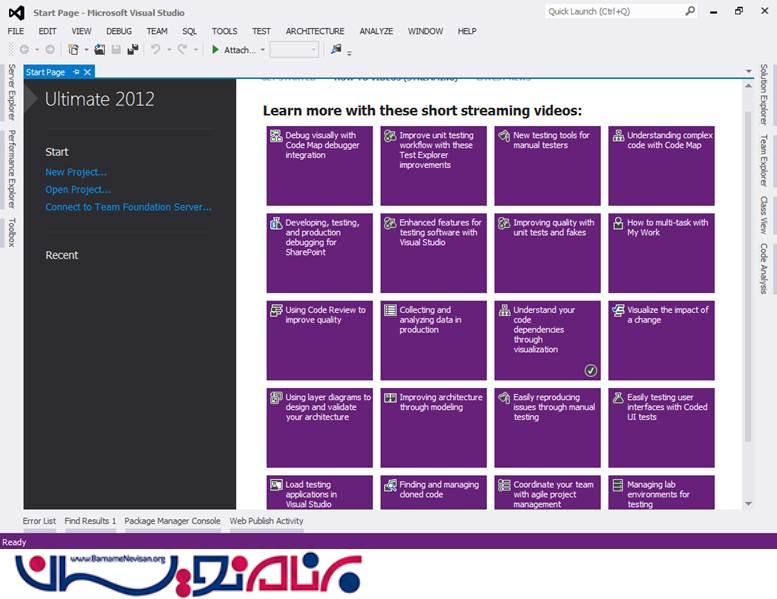Click Connect to Team Foundation Server link
Viewport: 777px width, 599px height.
pos(128,207)
